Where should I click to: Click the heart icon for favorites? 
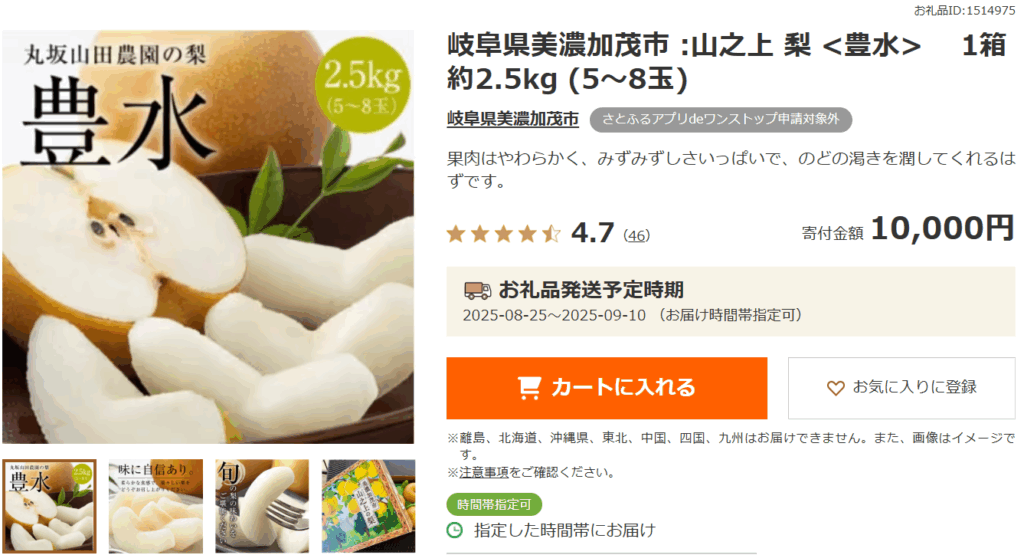coord(835,388)
